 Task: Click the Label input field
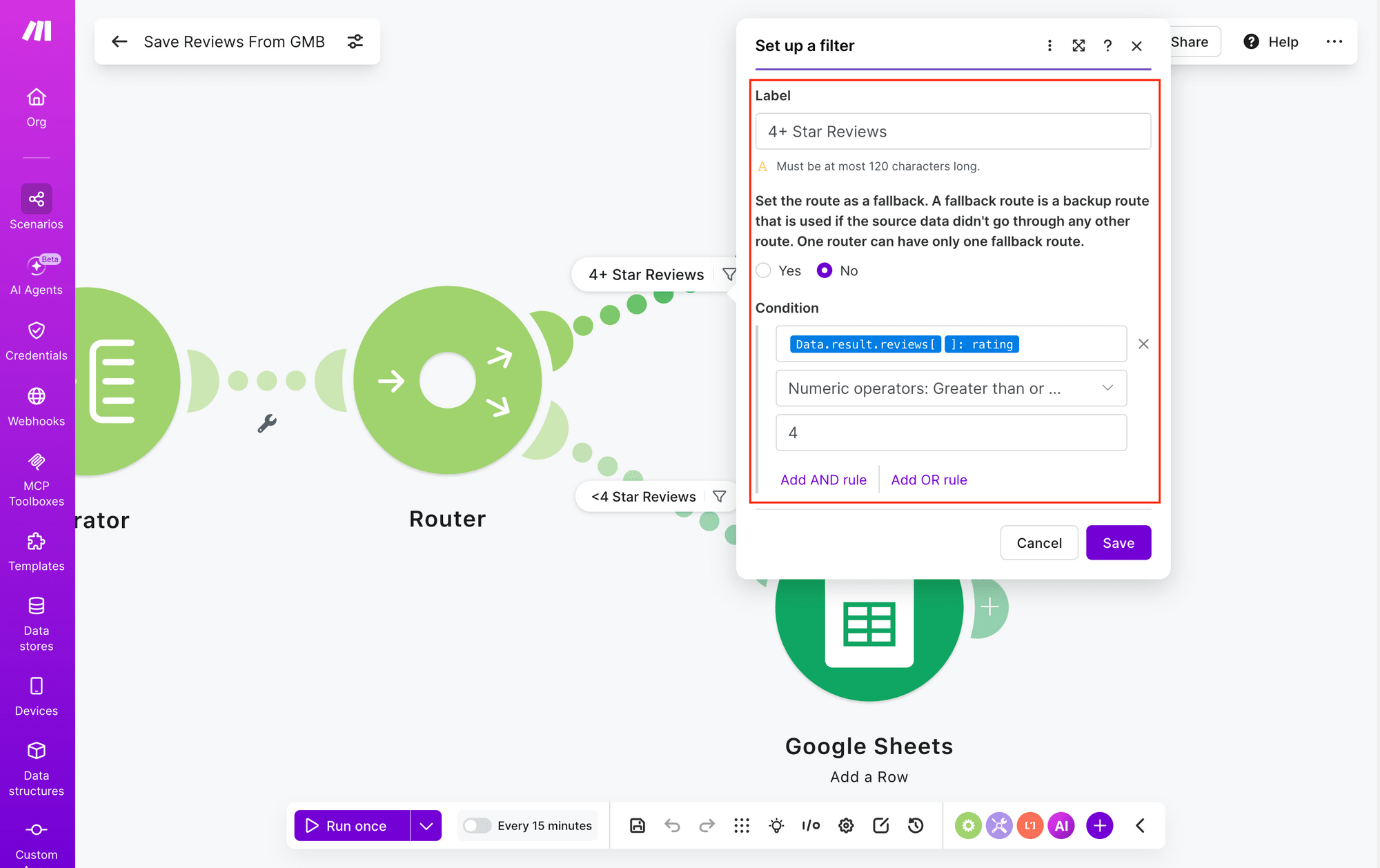953,131
